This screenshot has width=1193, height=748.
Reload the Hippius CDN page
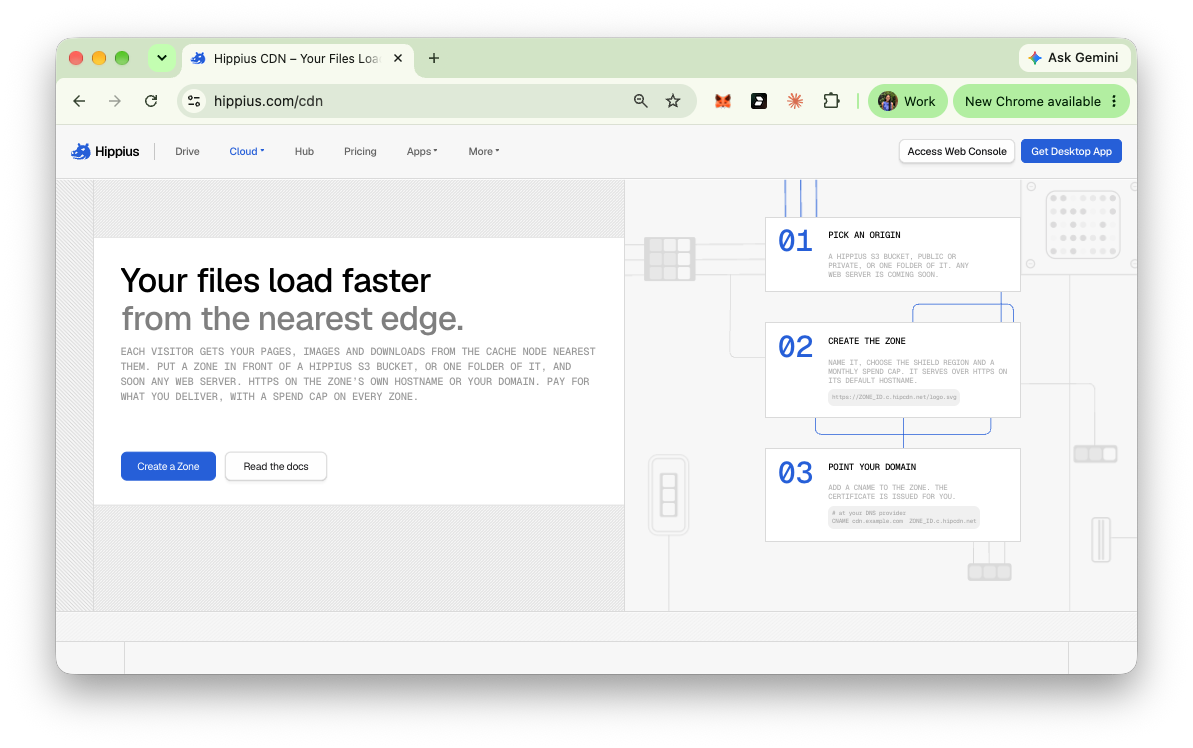151,101
